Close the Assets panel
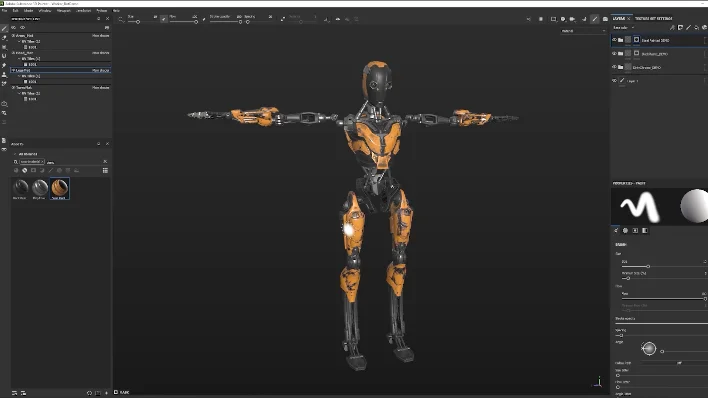 click(x=107, y=144)
